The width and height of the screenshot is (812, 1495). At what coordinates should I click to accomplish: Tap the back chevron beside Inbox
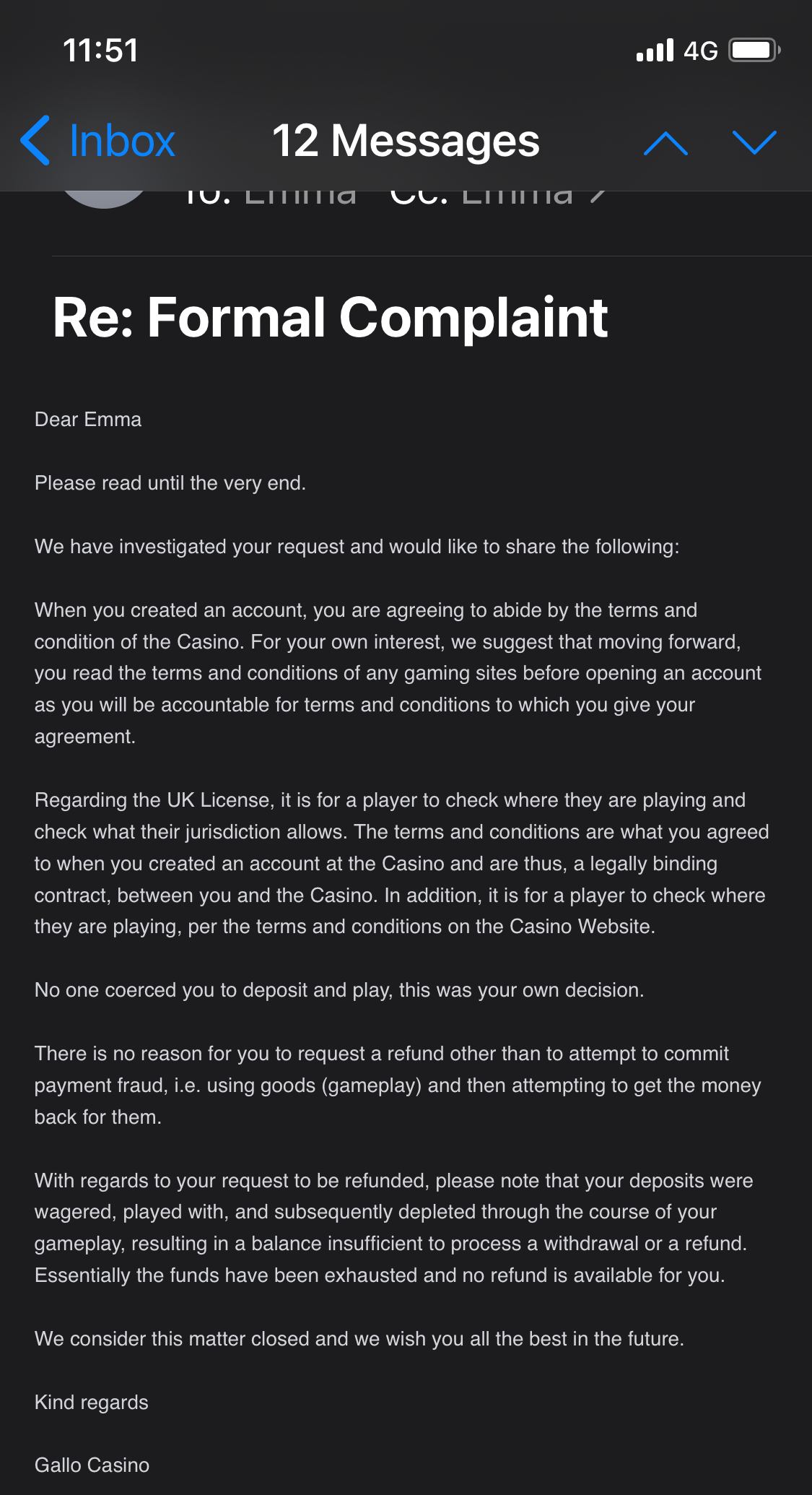click(36, 141)
